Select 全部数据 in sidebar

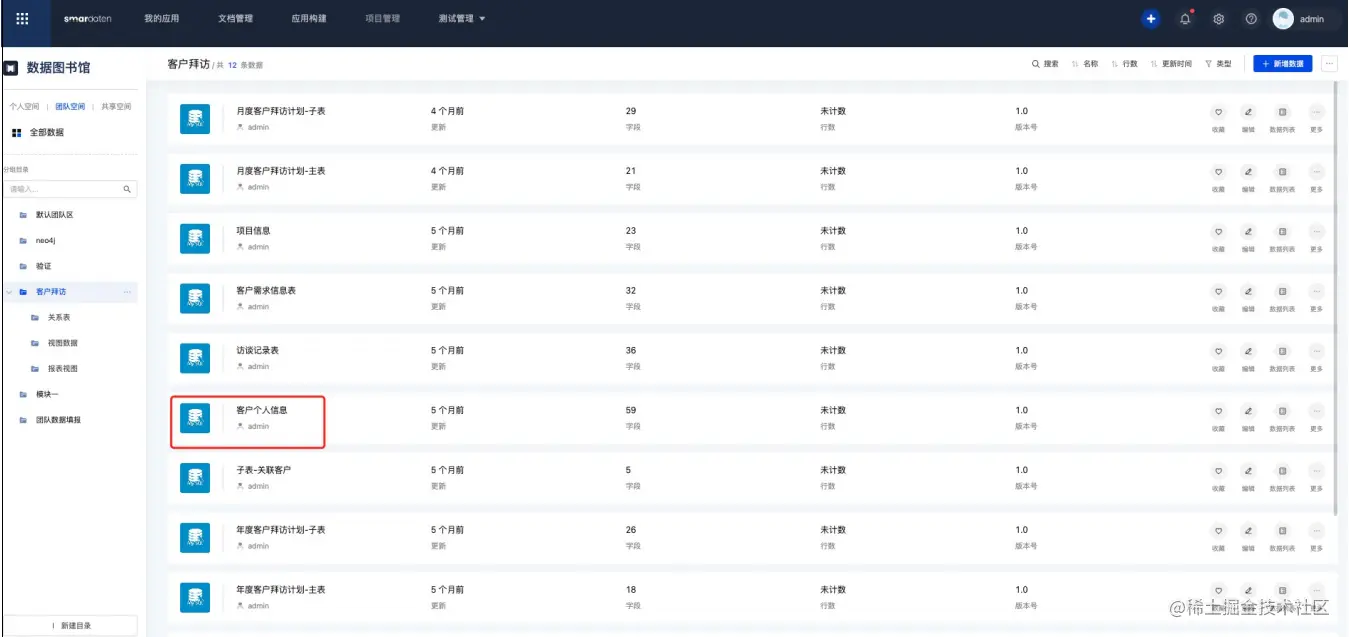click(38, 132)
